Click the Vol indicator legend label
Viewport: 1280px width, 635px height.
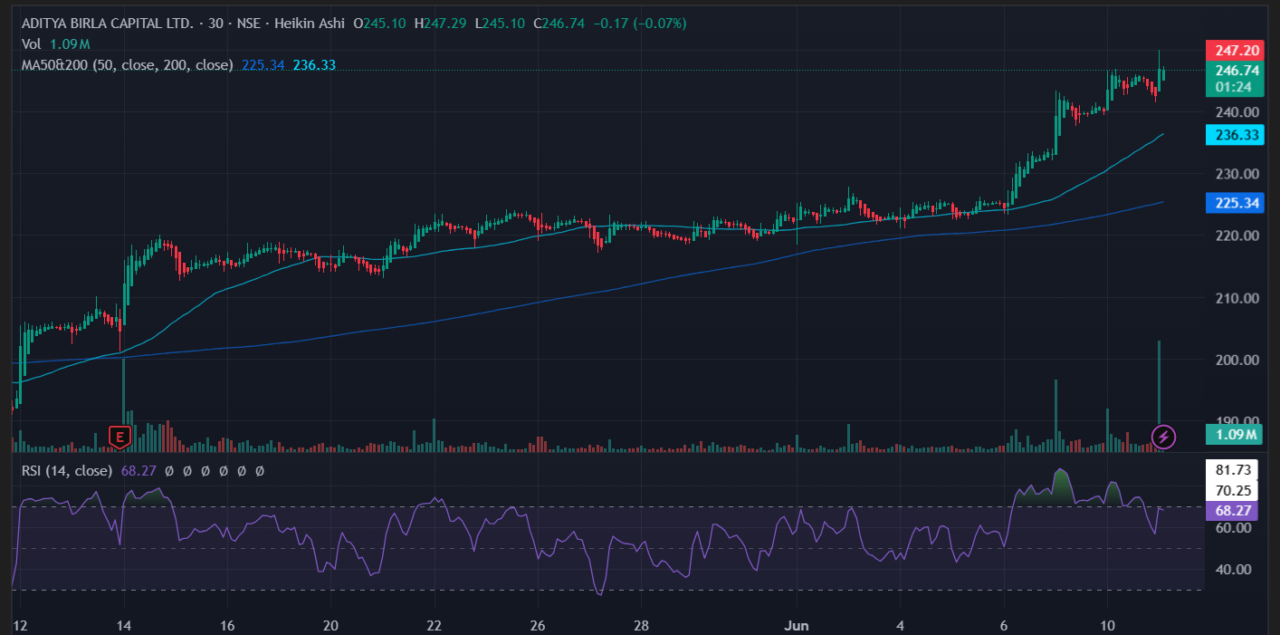click(32, 44)
